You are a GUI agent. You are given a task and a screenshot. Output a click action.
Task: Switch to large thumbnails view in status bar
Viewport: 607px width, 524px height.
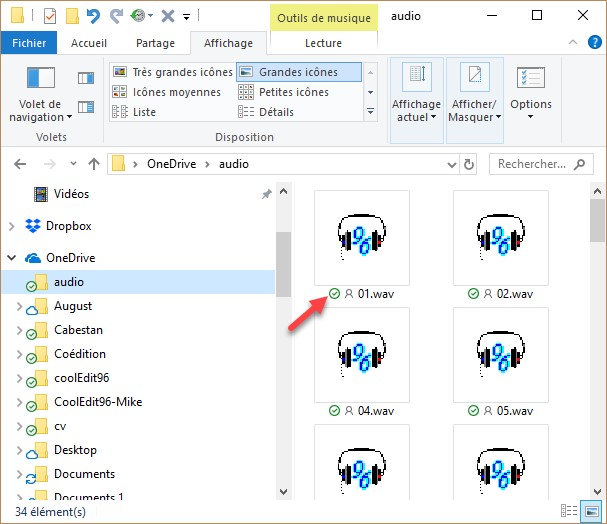[x=592, y=512]
